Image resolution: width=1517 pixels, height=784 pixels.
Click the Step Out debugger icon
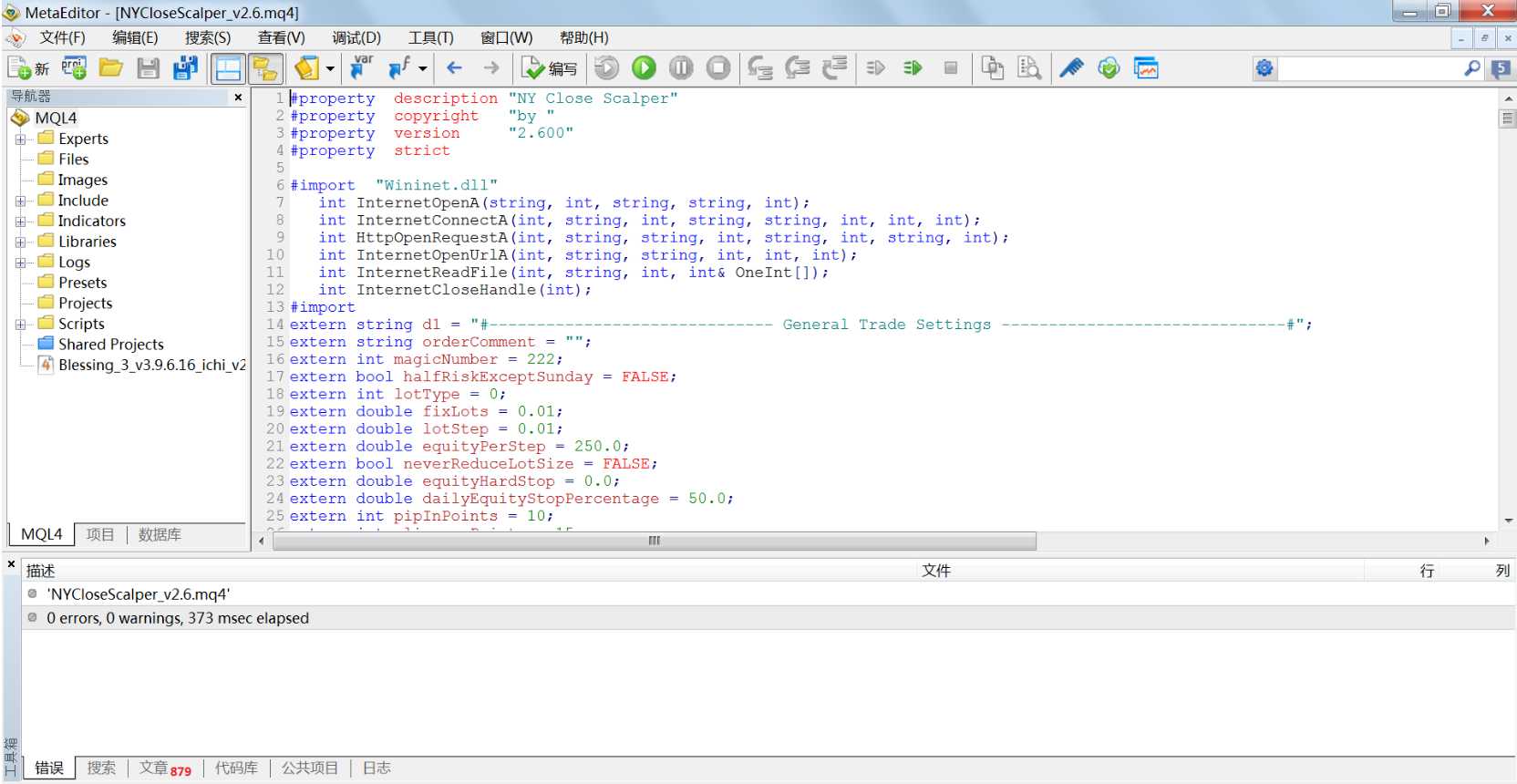click(834, 68)
